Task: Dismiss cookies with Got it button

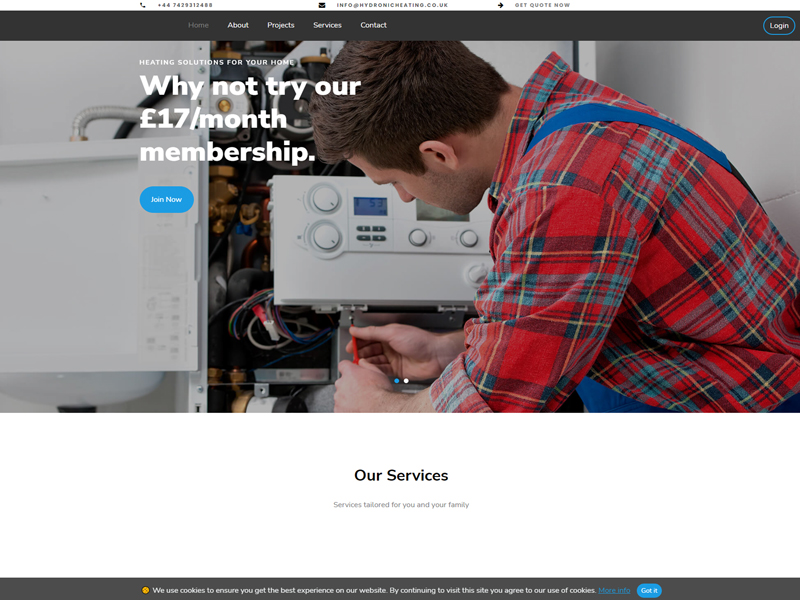Action: [x=649, y=590]
